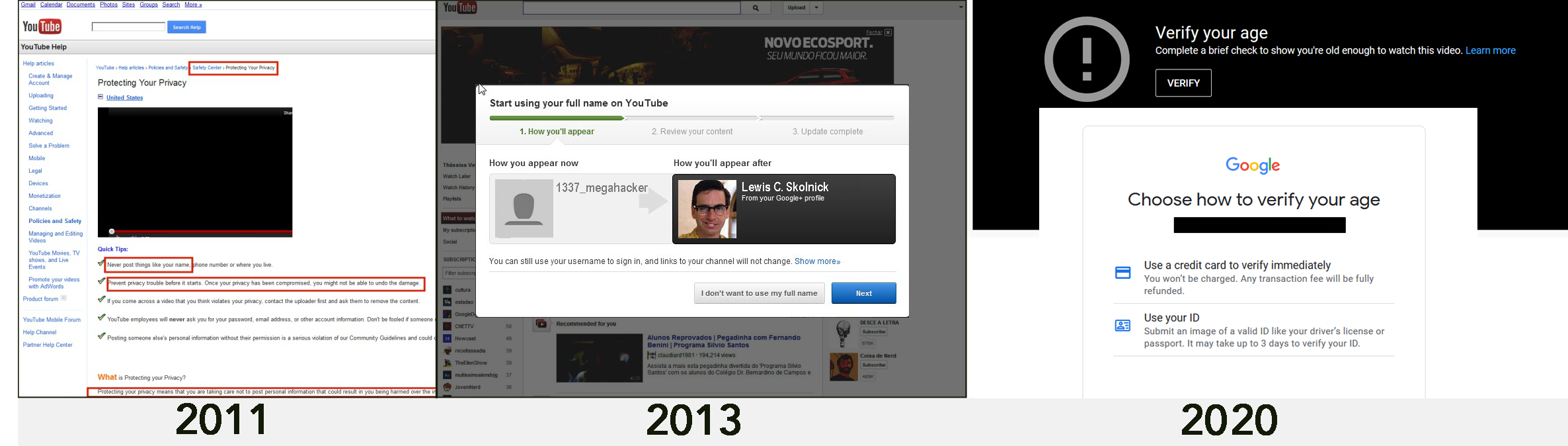Click the Lewis C. Skolnick profile photo
Screen dimensions: 1568x446
(707, 209)
